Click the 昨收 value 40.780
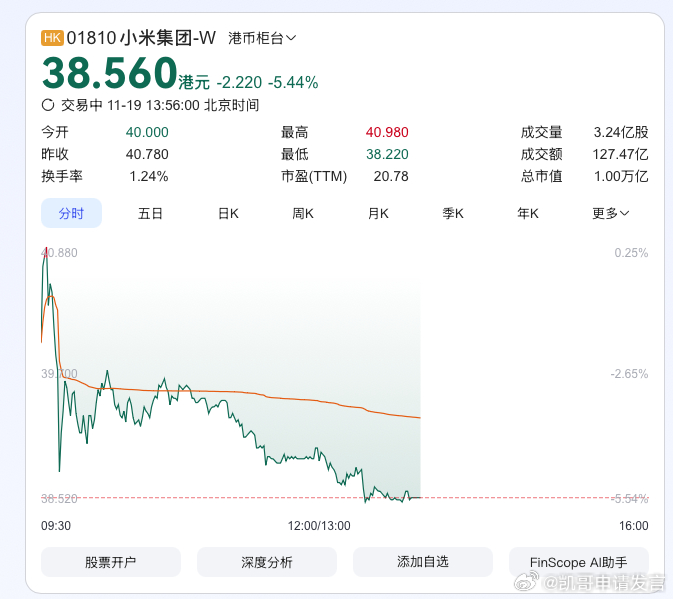Screen dimensions: 673x599 (x=147, y=154)
